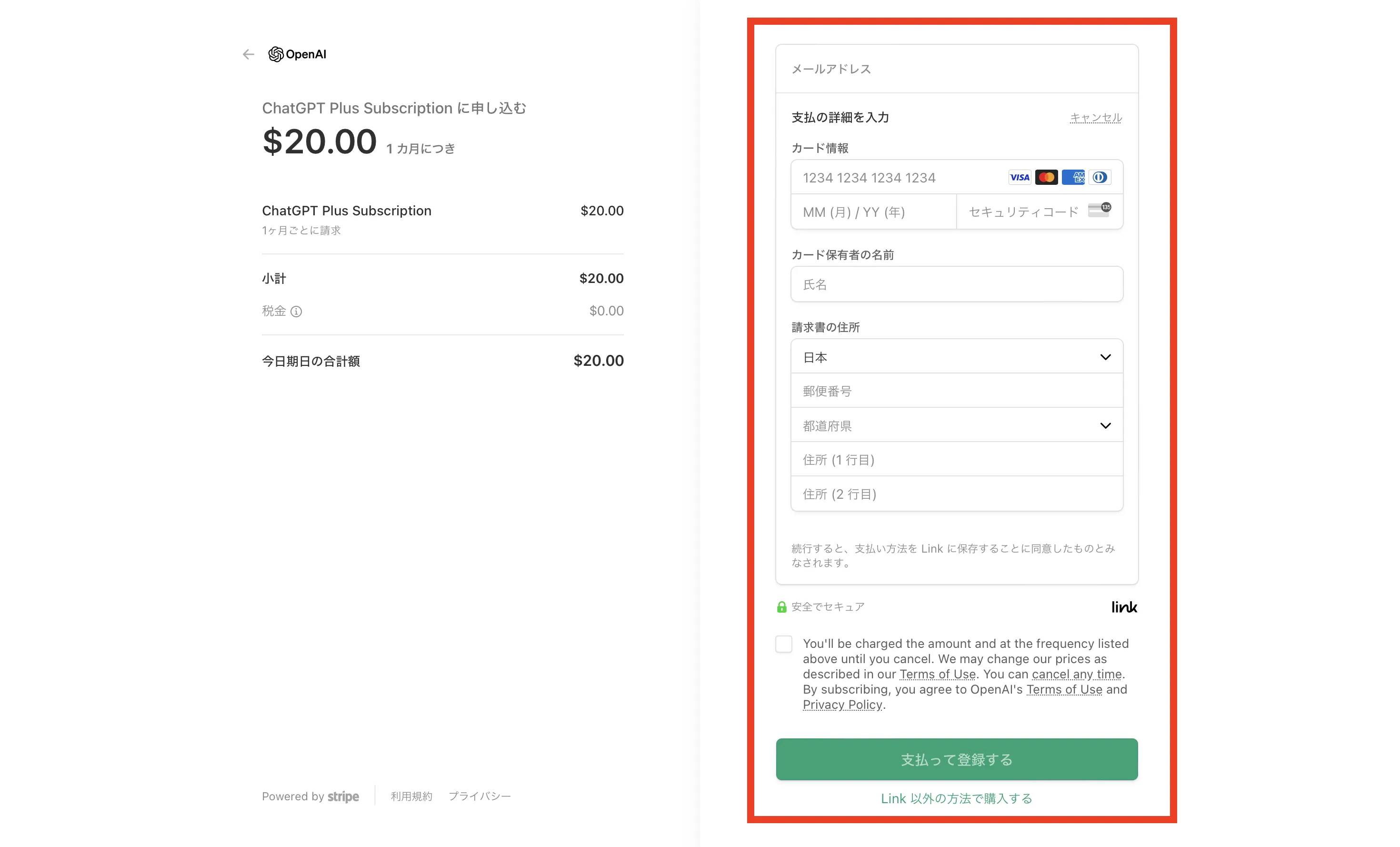This screenshot has width=1400, height=847.
Task: Click Link 以外の方法で購入する
Action: (x=957, y=799)
